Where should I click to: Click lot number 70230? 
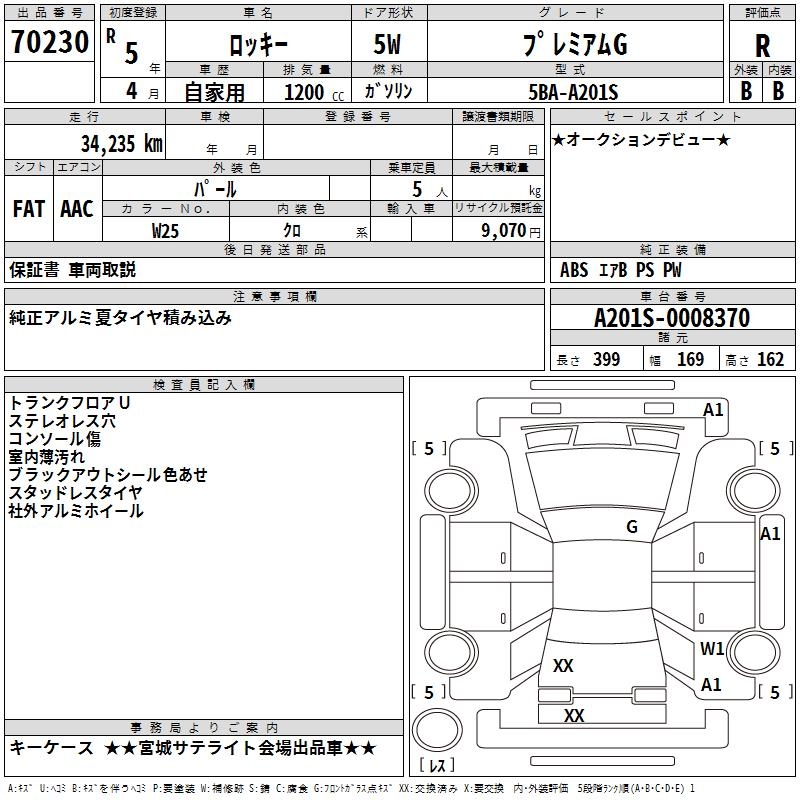point(50,44)
